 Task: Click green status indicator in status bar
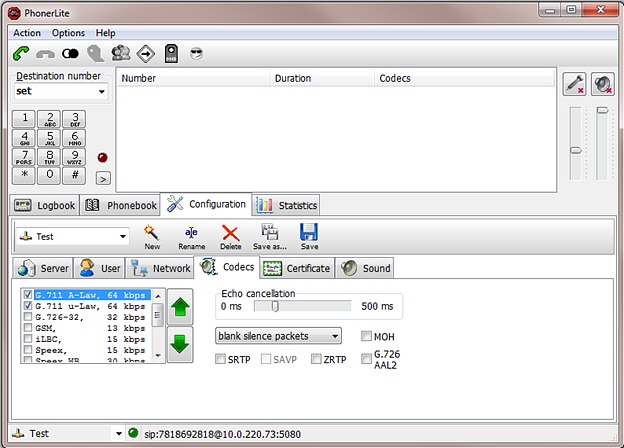tap(133, 433)
